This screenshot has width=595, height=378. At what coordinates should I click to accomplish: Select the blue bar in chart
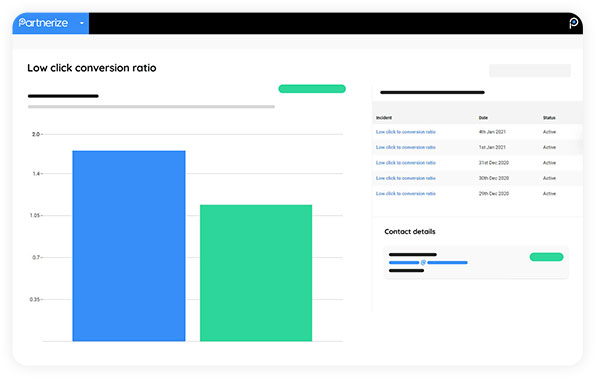click(129, 246)
